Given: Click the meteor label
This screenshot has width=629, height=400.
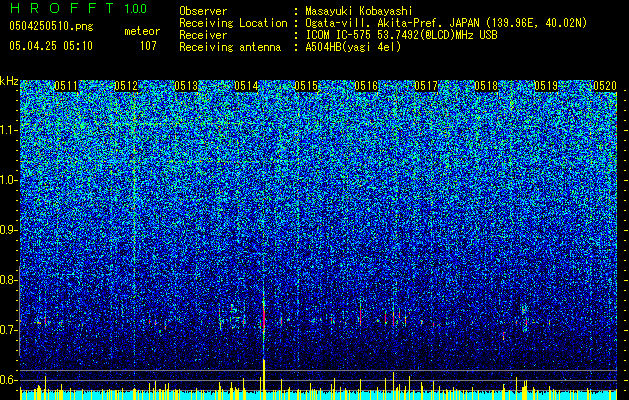Looking at the screenshot, I should [x=142, y=31].
